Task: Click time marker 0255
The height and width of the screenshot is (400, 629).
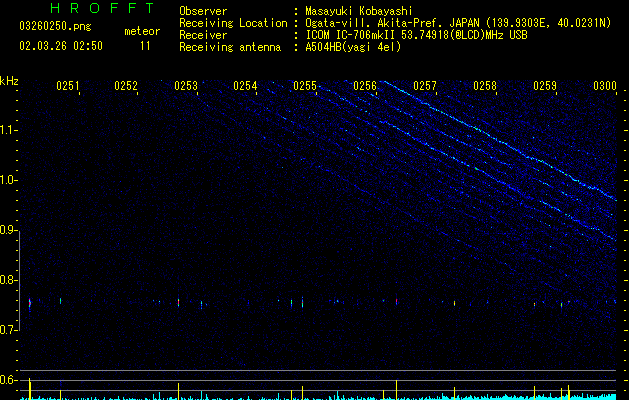Action: coord(305,86)
